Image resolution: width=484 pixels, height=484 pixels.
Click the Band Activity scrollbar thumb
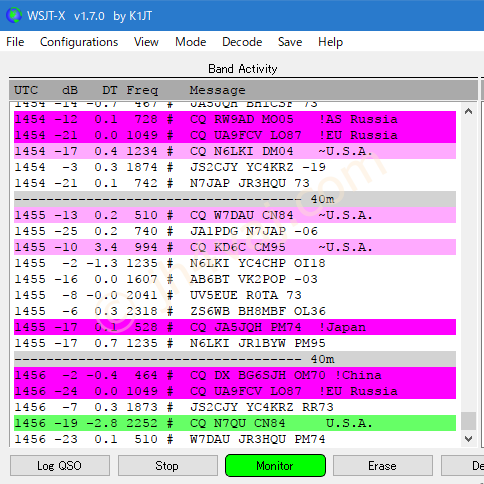468,421
